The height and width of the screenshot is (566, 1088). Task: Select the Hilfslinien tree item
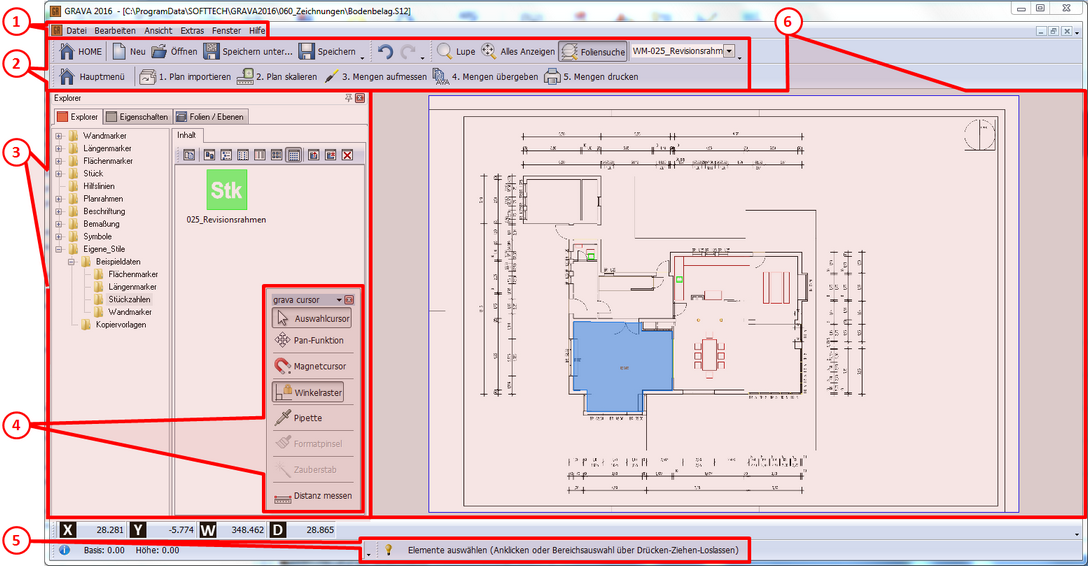pyautogui.click(x=99, y=186)
